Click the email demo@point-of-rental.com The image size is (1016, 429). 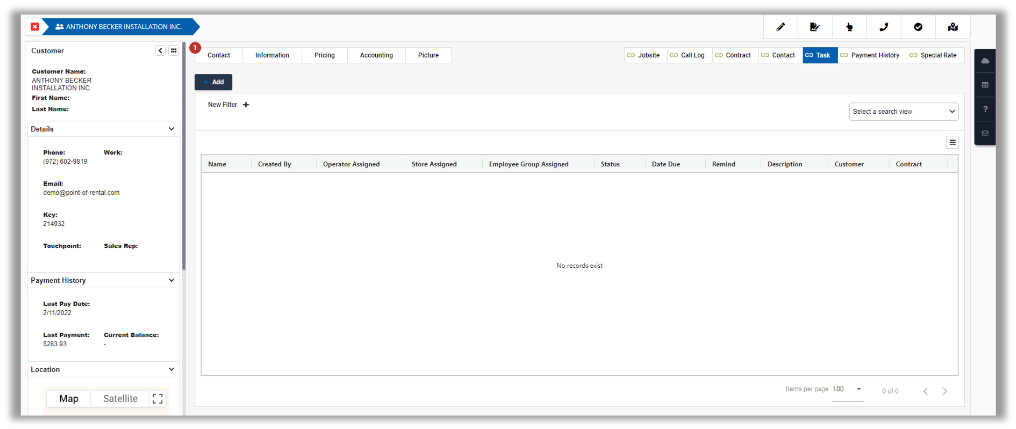[x=81, y=192]
